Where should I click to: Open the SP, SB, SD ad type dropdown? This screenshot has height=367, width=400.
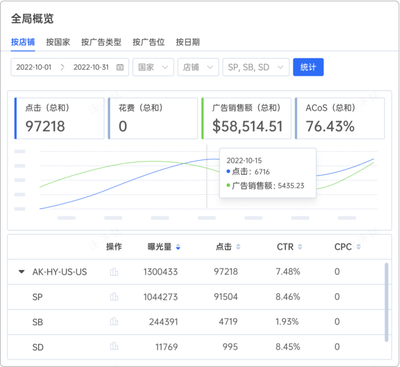pos(256,67)
